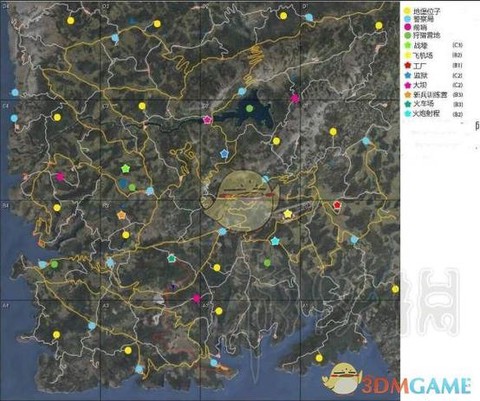Select the green hunting camp marker inside the lake
Image resolution: width=480 pixels, height=401 pixels.
pyautogui.click(x=249, y=108)
